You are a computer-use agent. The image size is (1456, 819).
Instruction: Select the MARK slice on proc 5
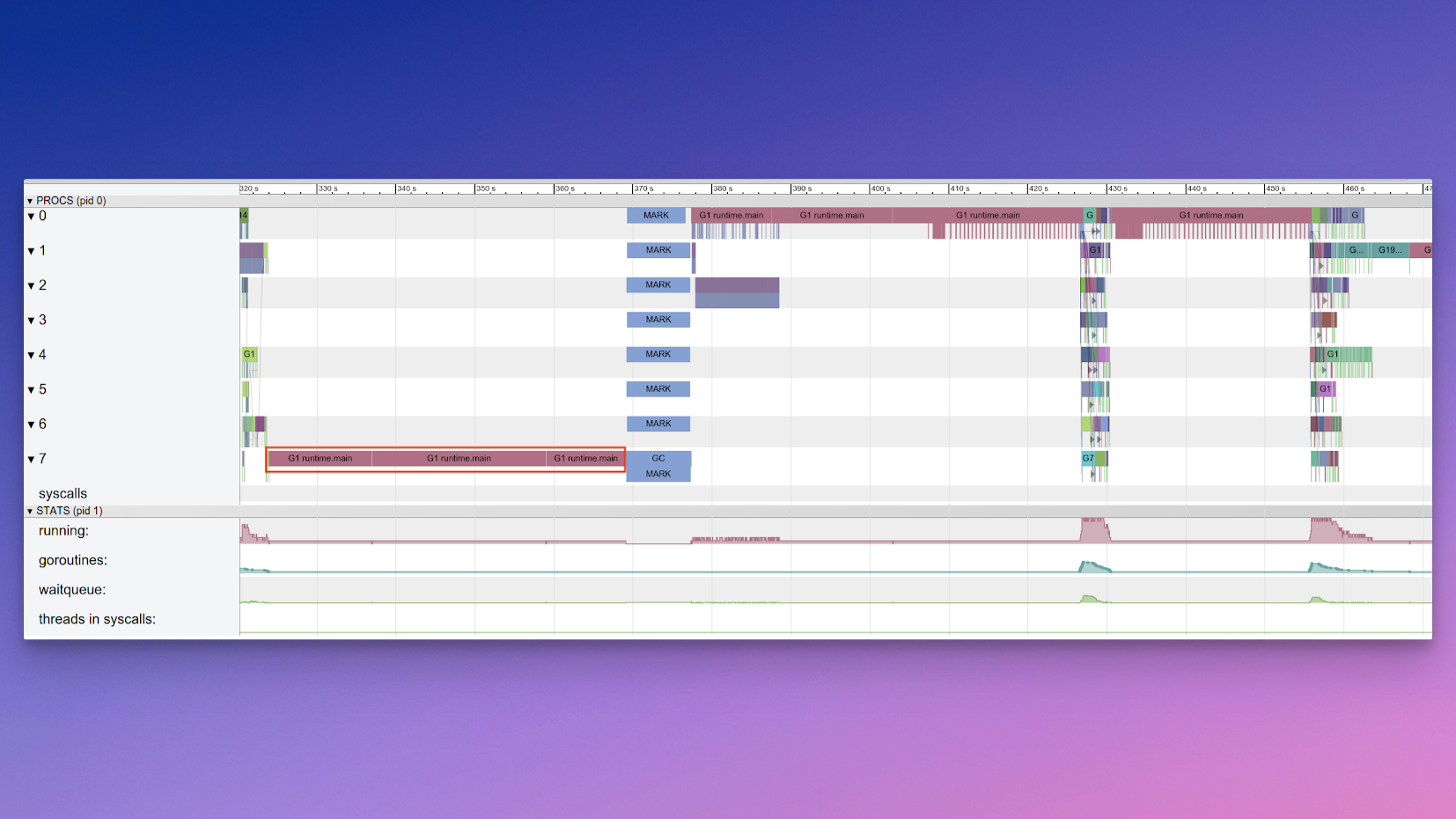click(x=658, y=388)
